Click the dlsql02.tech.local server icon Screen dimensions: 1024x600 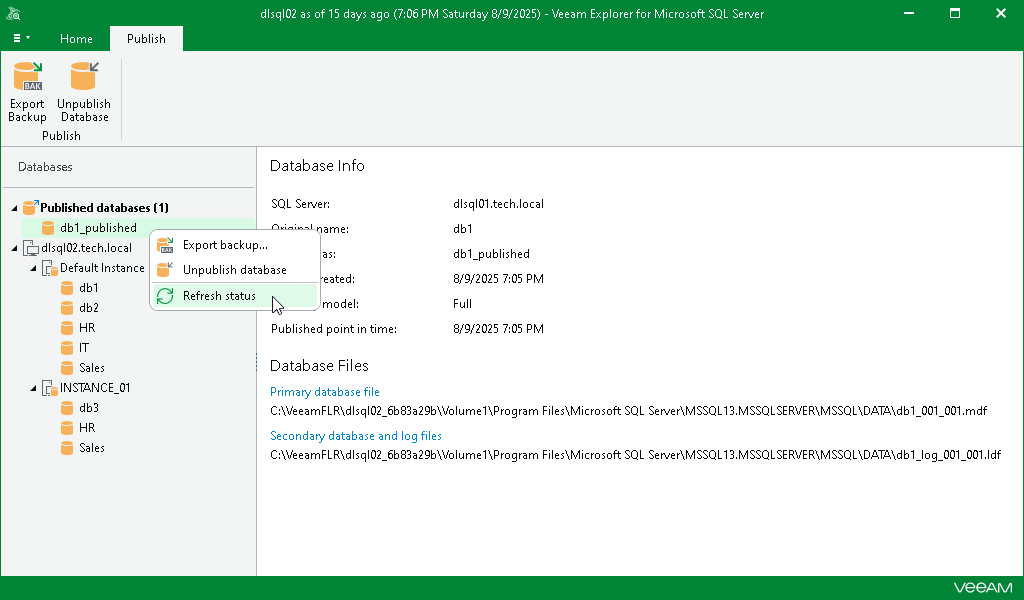30,247
